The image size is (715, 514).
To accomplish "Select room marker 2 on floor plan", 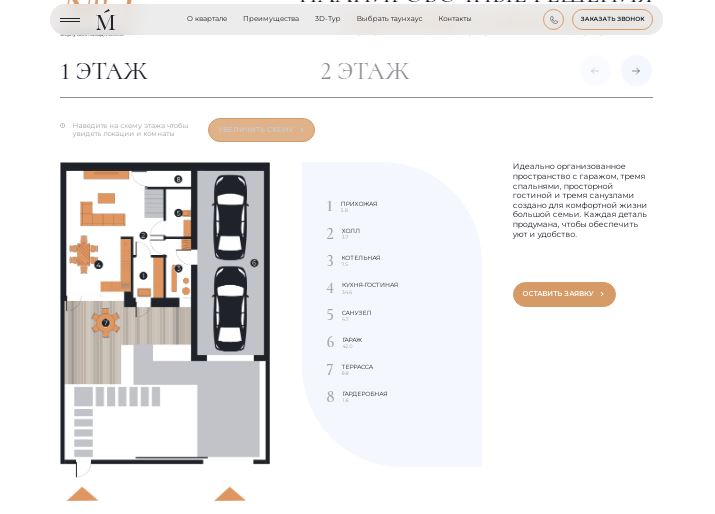I will point(143,235).
